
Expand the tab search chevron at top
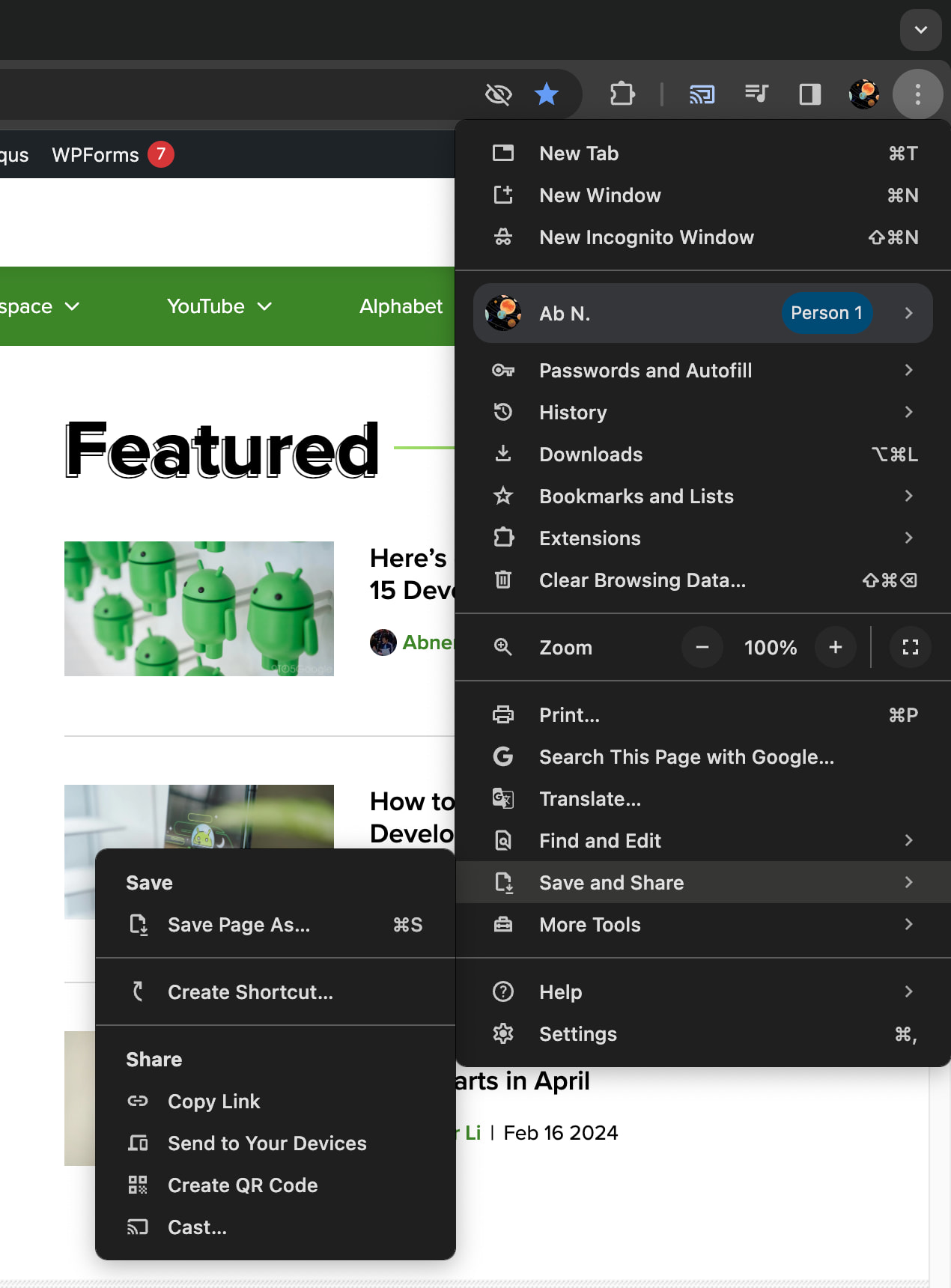(920, 30)
